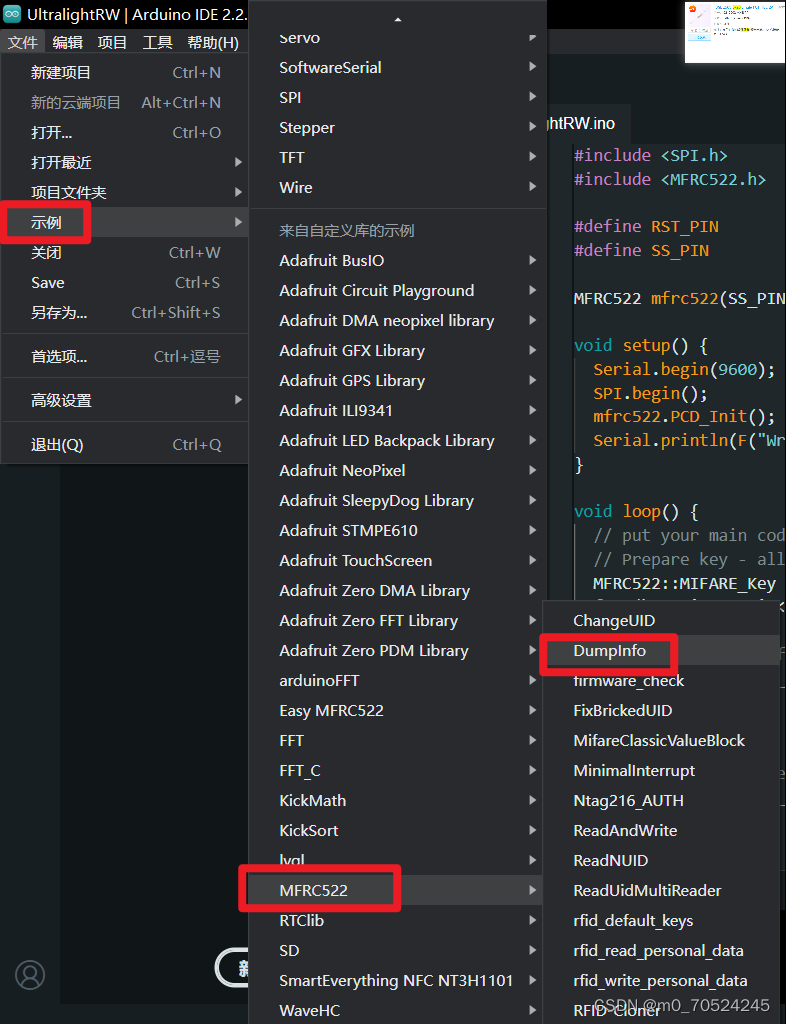Click the preview thumbnail at top right

point(734,33)
